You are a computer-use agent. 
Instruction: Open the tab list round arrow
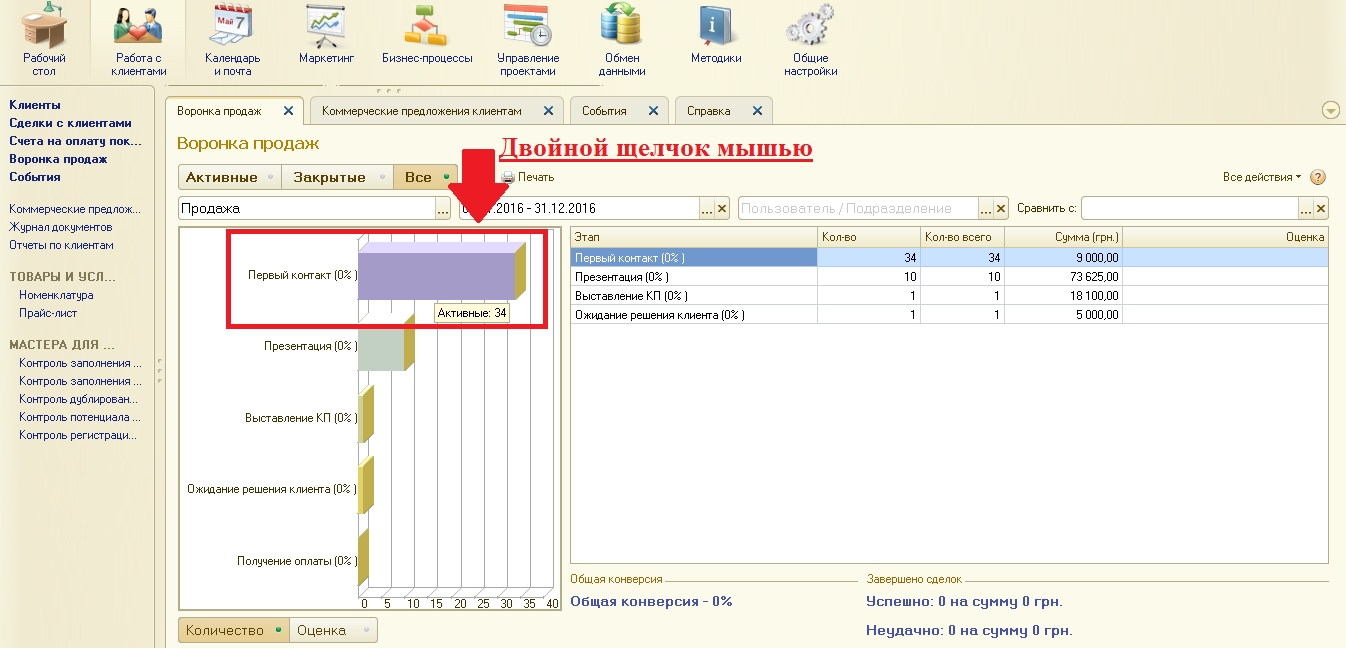coord(1330,111)
